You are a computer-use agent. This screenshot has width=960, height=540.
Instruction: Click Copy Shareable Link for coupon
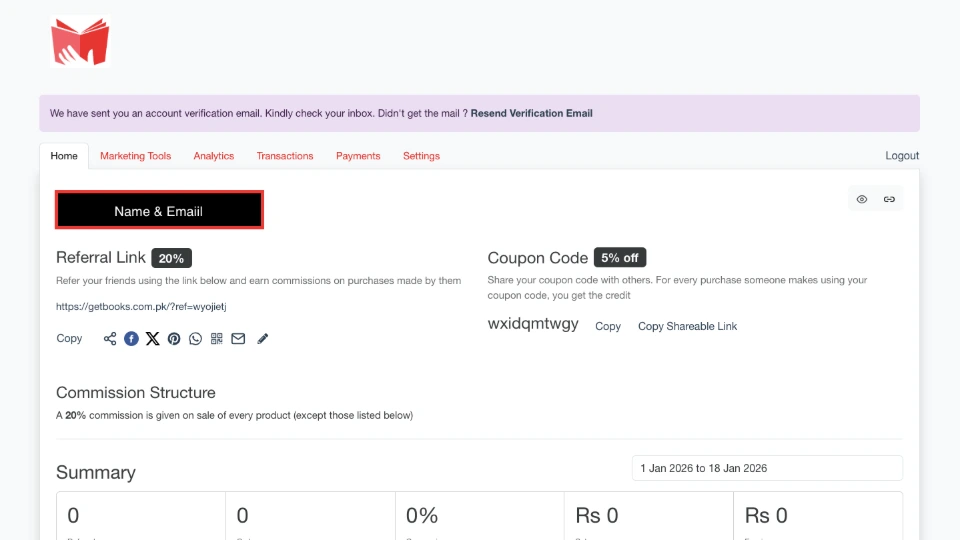(687, 326)
